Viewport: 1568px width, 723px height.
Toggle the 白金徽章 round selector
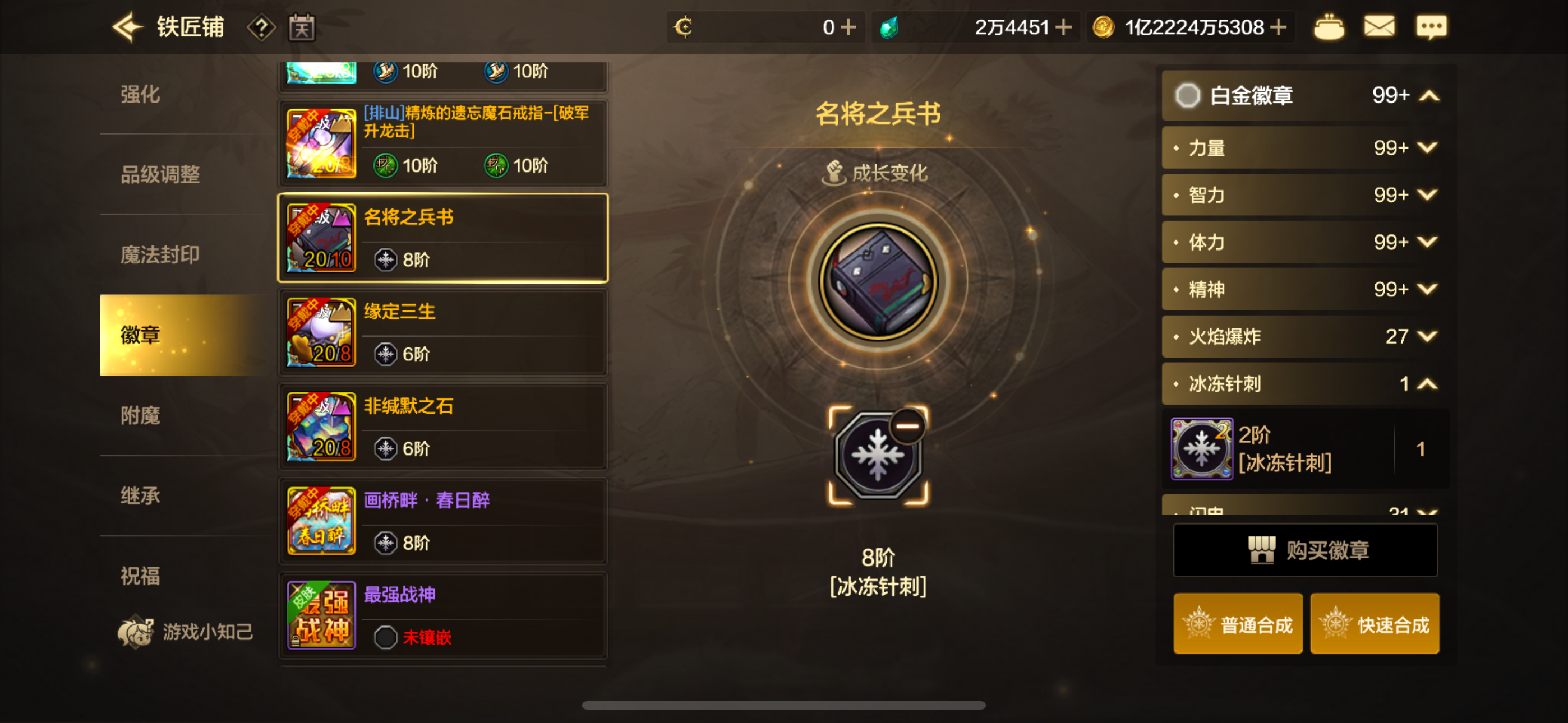(1187, 95)
